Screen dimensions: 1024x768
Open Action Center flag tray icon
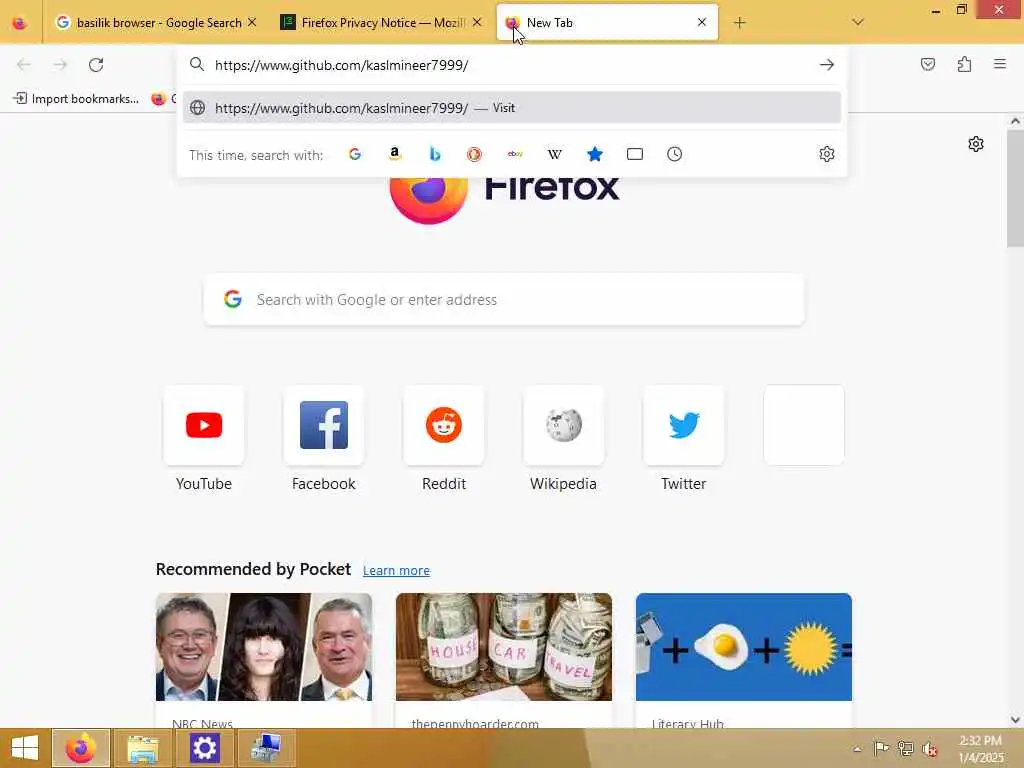(881, 748)
